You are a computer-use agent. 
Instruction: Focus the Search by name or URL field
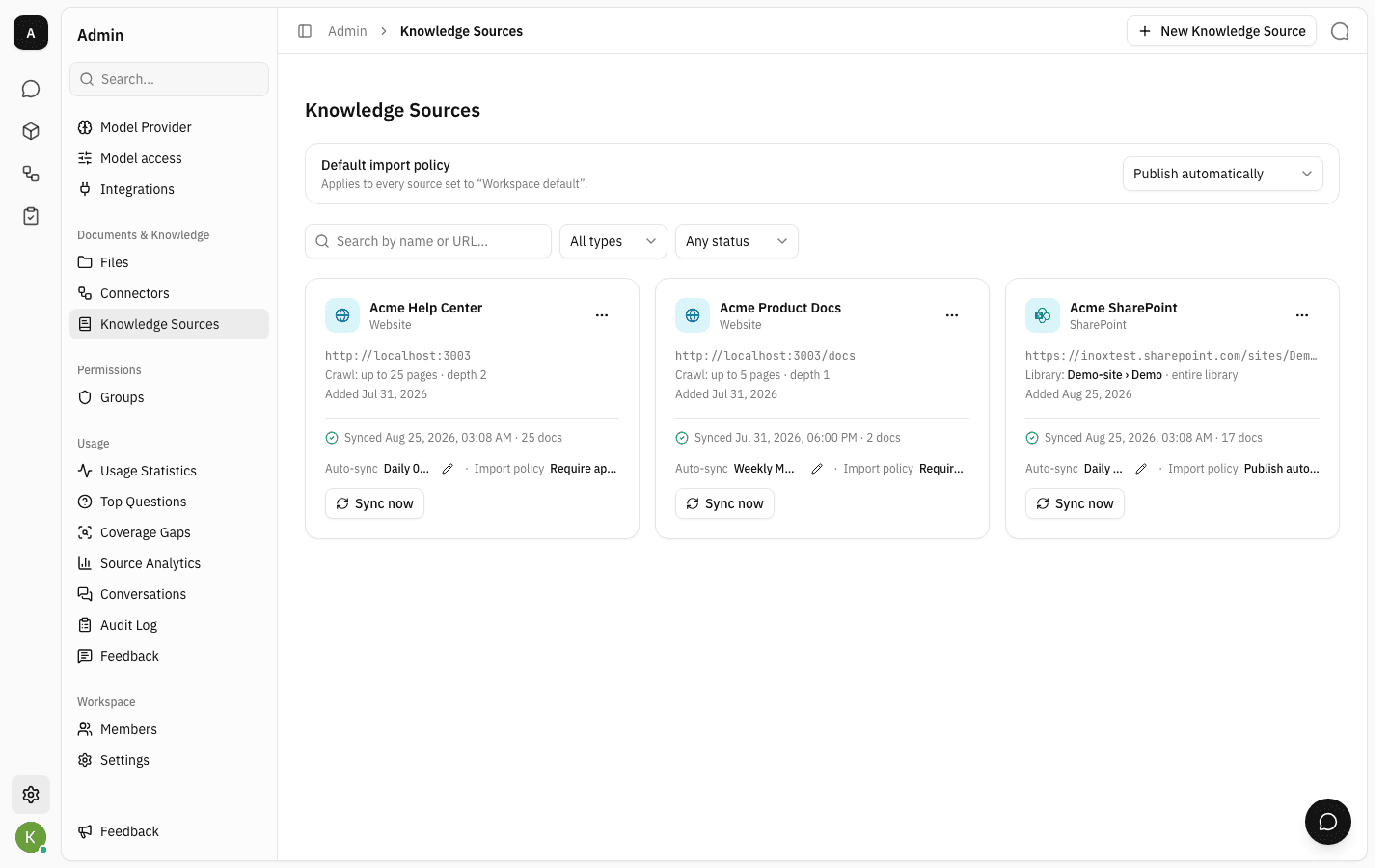point(428,241)
